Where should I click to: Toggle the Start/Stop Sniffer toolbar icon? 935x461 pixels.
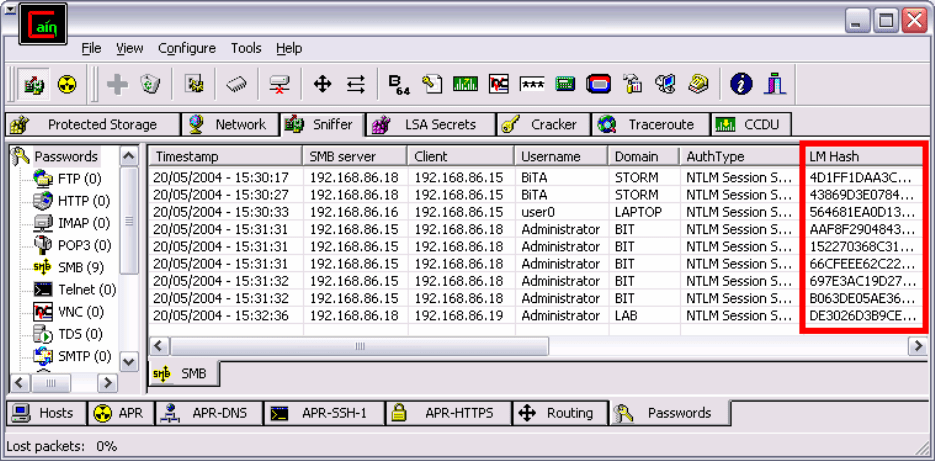point(33,84)
